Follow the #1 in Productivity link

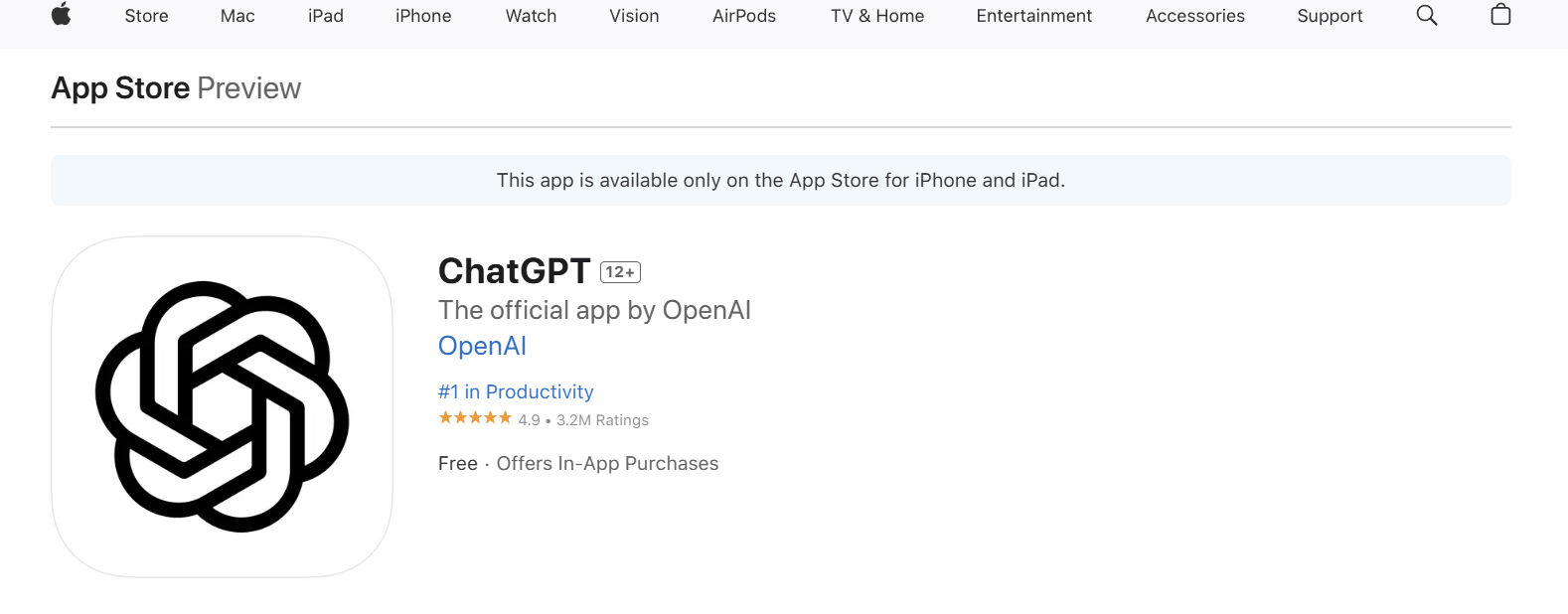(x=516, y=391)
